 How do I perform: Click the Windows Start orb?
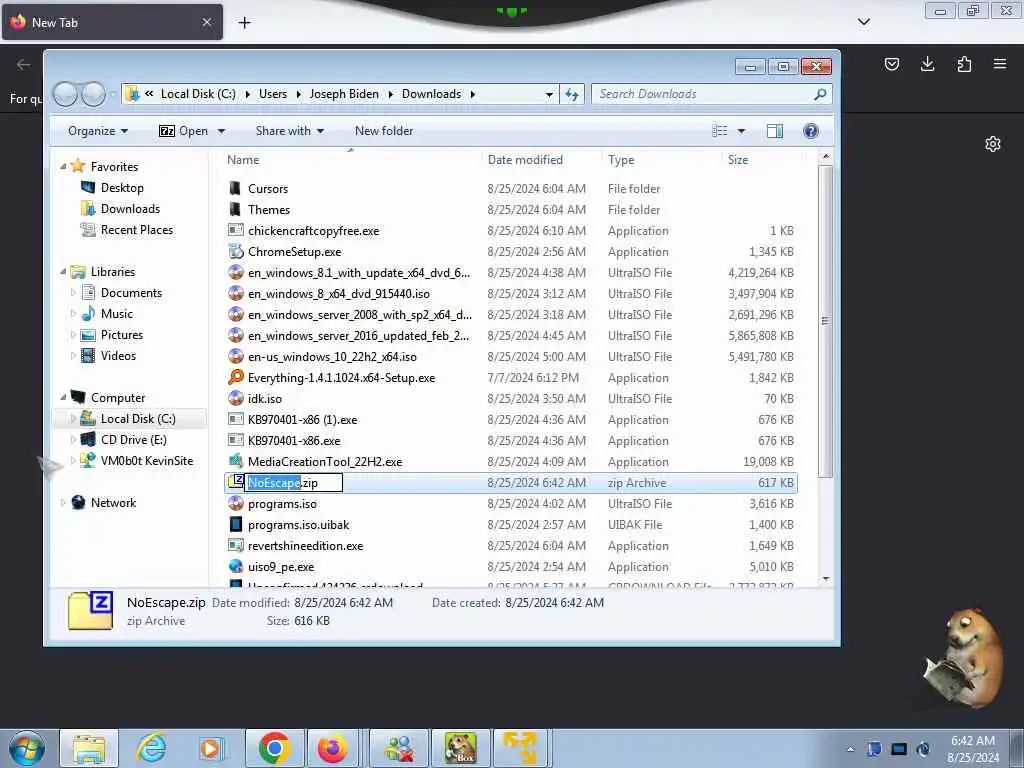(x=27, y=748)
